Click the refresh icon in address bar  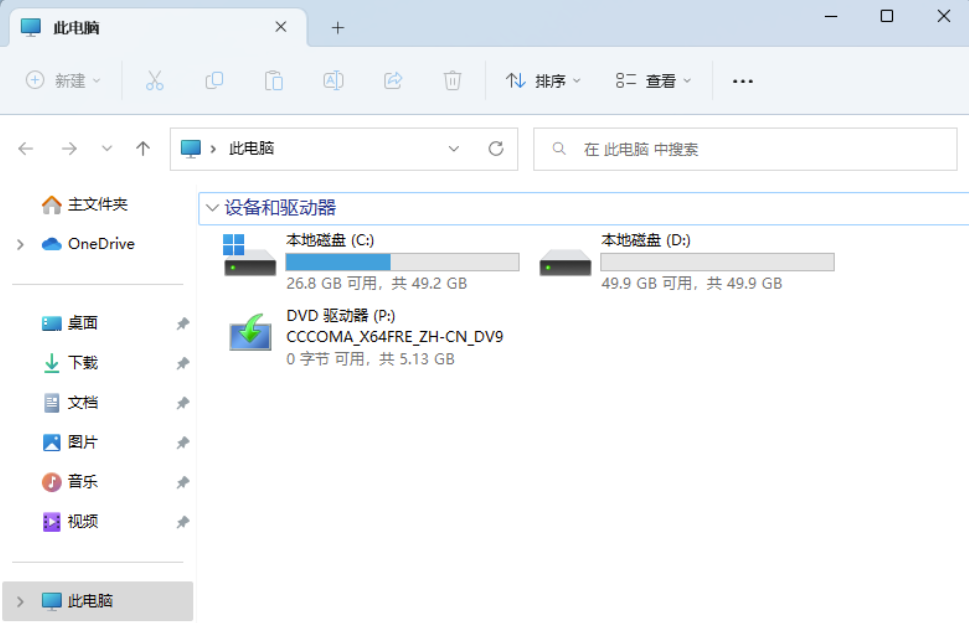pos(496,148)
